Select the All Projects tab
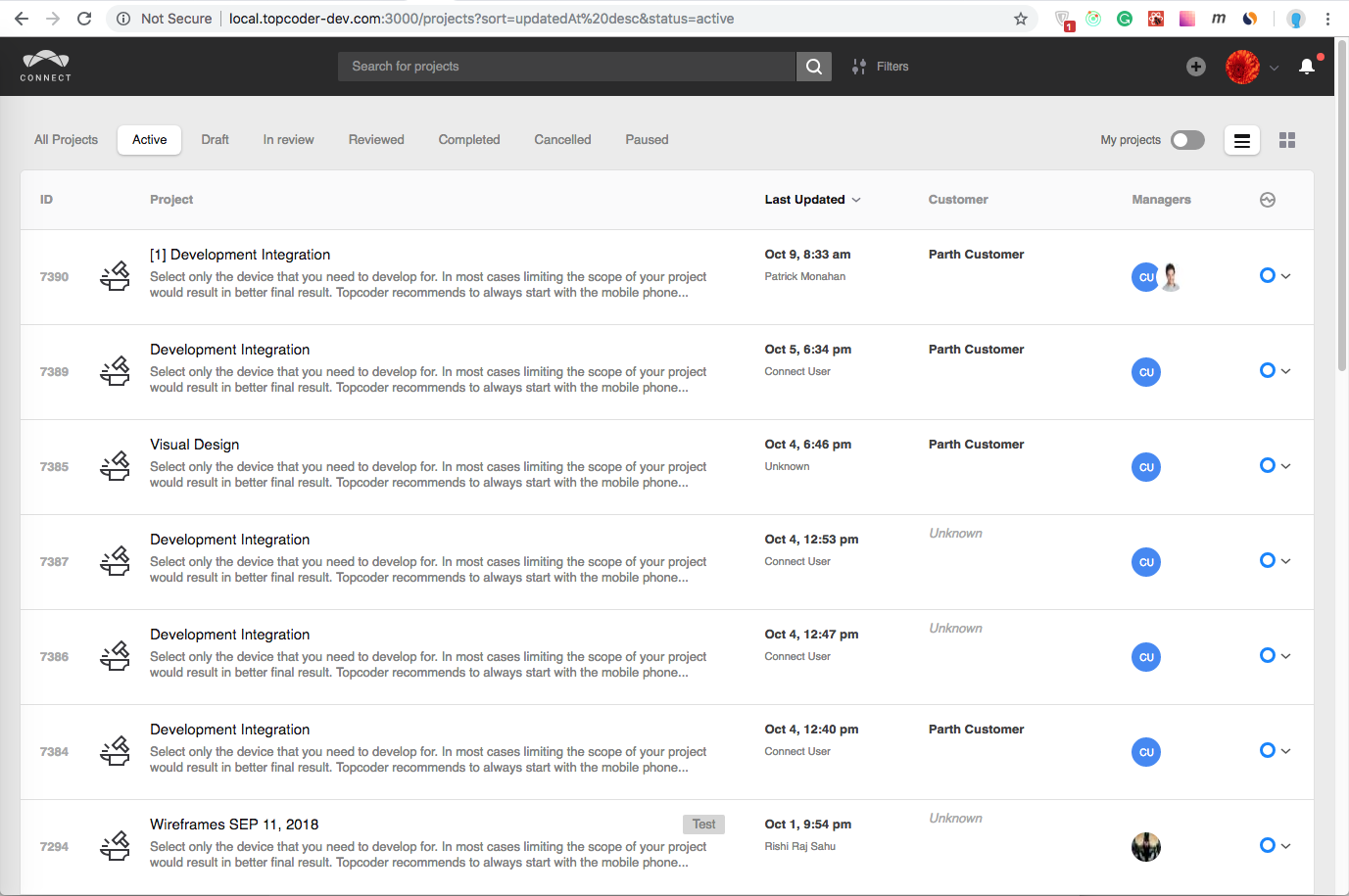1349x896 pixels. click(x=66, y=140)
